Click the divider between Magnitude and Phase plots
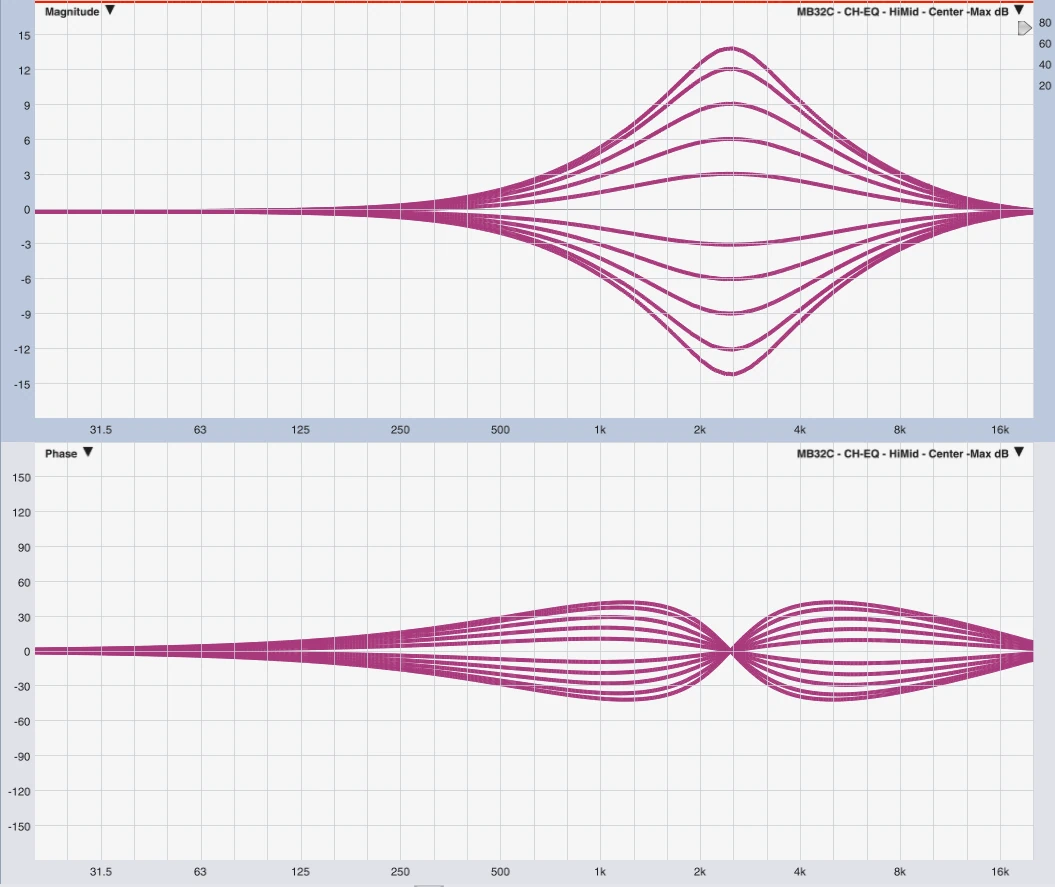Image resolution: width=1055 pixels, height=887 pixels. (x=527, y=441)
